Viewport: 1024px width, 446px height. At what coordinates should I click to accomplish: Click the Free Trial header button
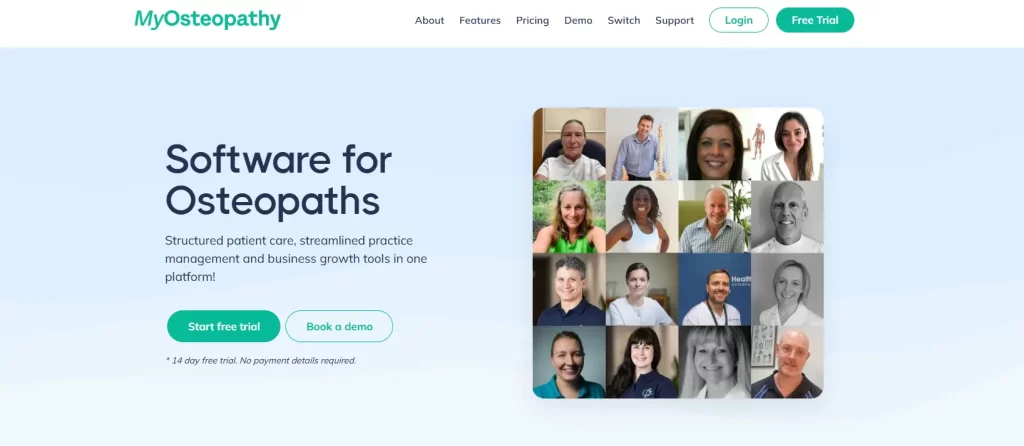[x=815, y=20]
